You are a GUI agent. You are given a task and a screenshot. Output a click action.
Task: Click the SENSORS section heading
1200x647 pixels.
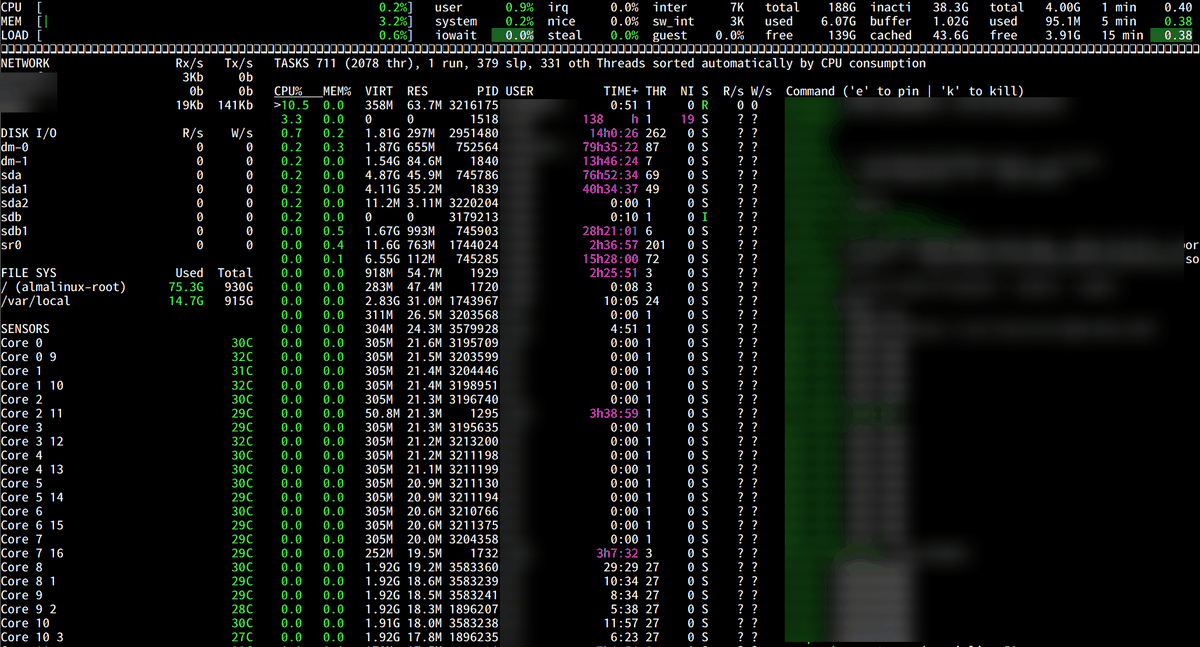tap(25, 329)
